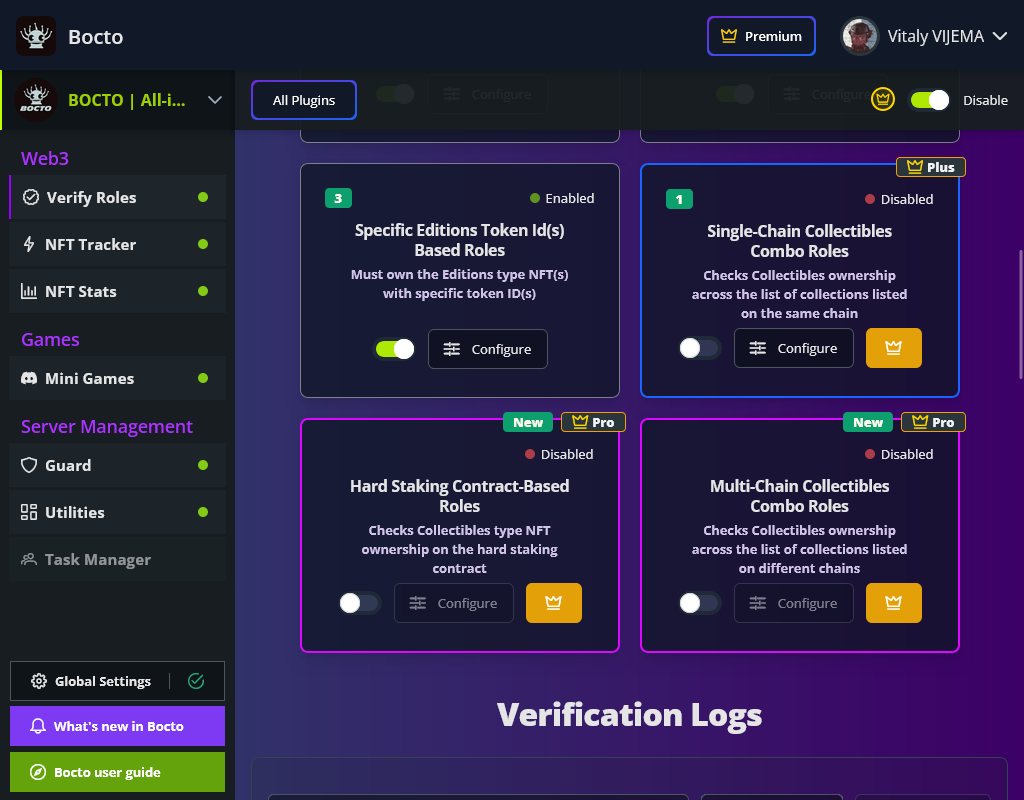The width and height of the screenshot is (1024, 800).
Task: Click the Global Settings gear icon
Action: pyautogui.click(x=39, y=681)
